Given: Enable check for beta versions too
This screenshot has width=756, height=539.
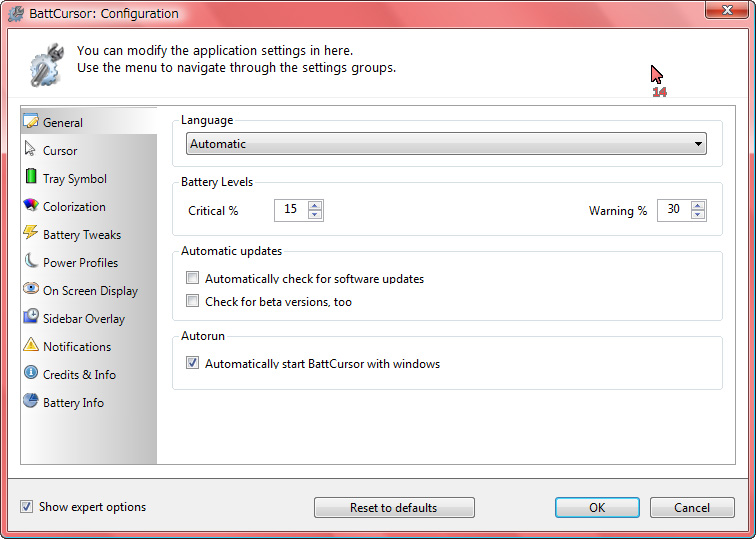Looking at the screenshot, I should coord(192,301).
